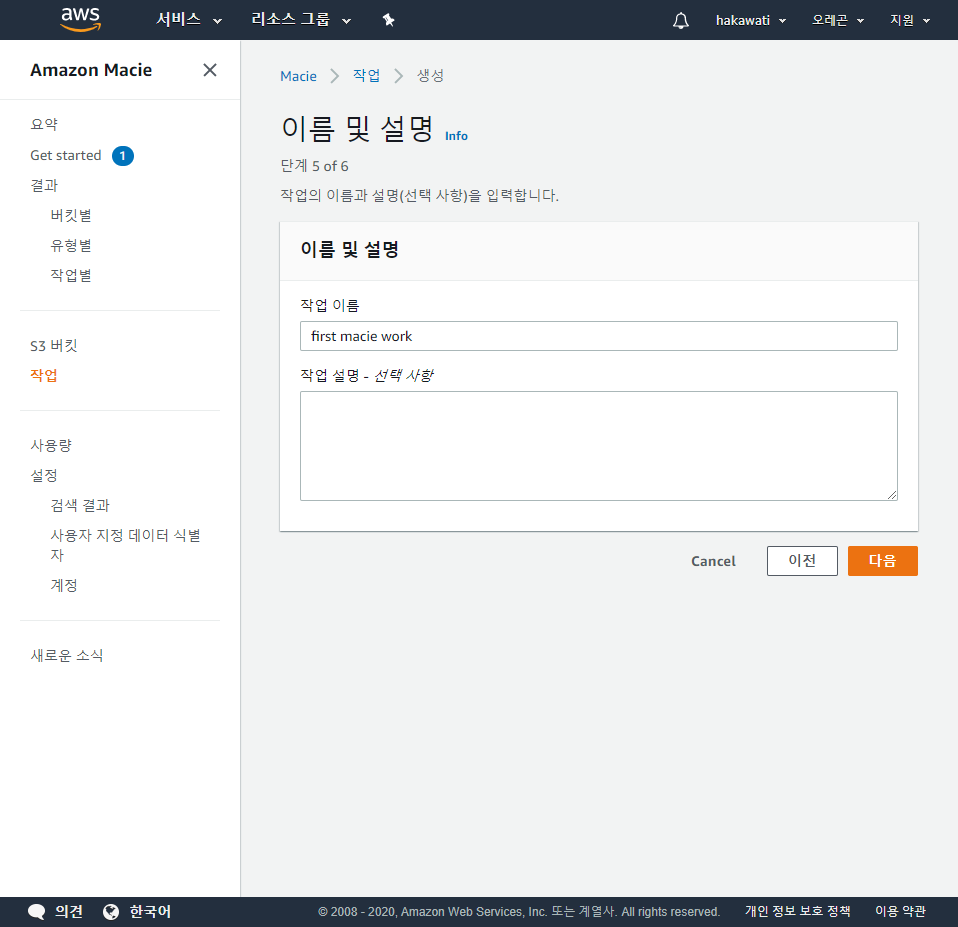
Task: Open 사용자 지정 데이터 식별자 page
Action: (x=125, y=545)
